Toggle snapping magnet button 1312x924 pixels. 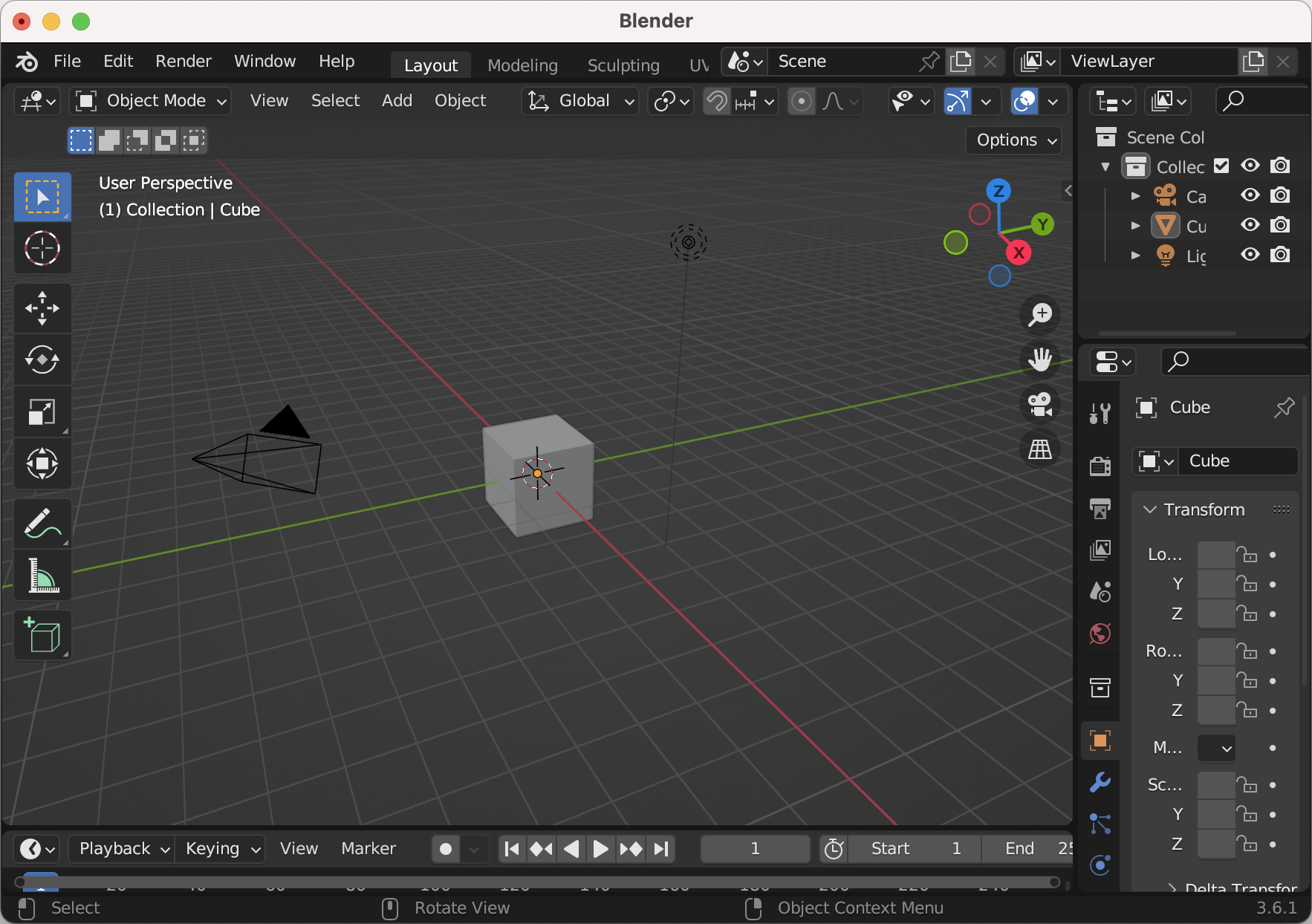coord(717,101)
